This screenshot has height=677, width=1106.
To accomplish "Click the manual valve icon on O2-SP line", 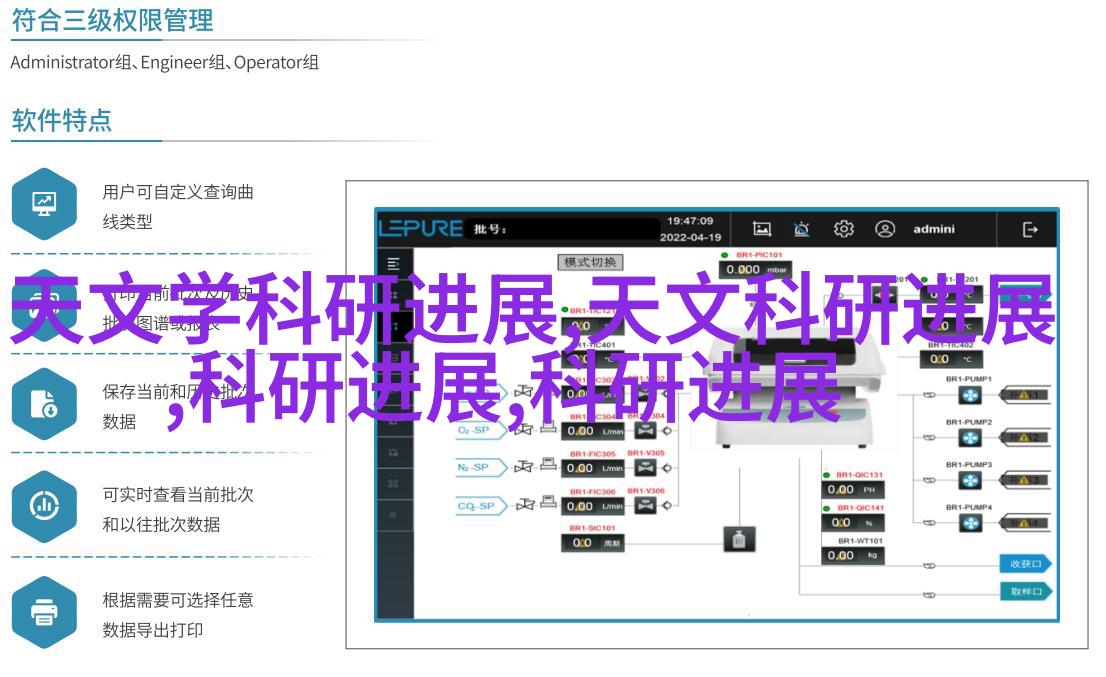I will [x=523, y=429].
